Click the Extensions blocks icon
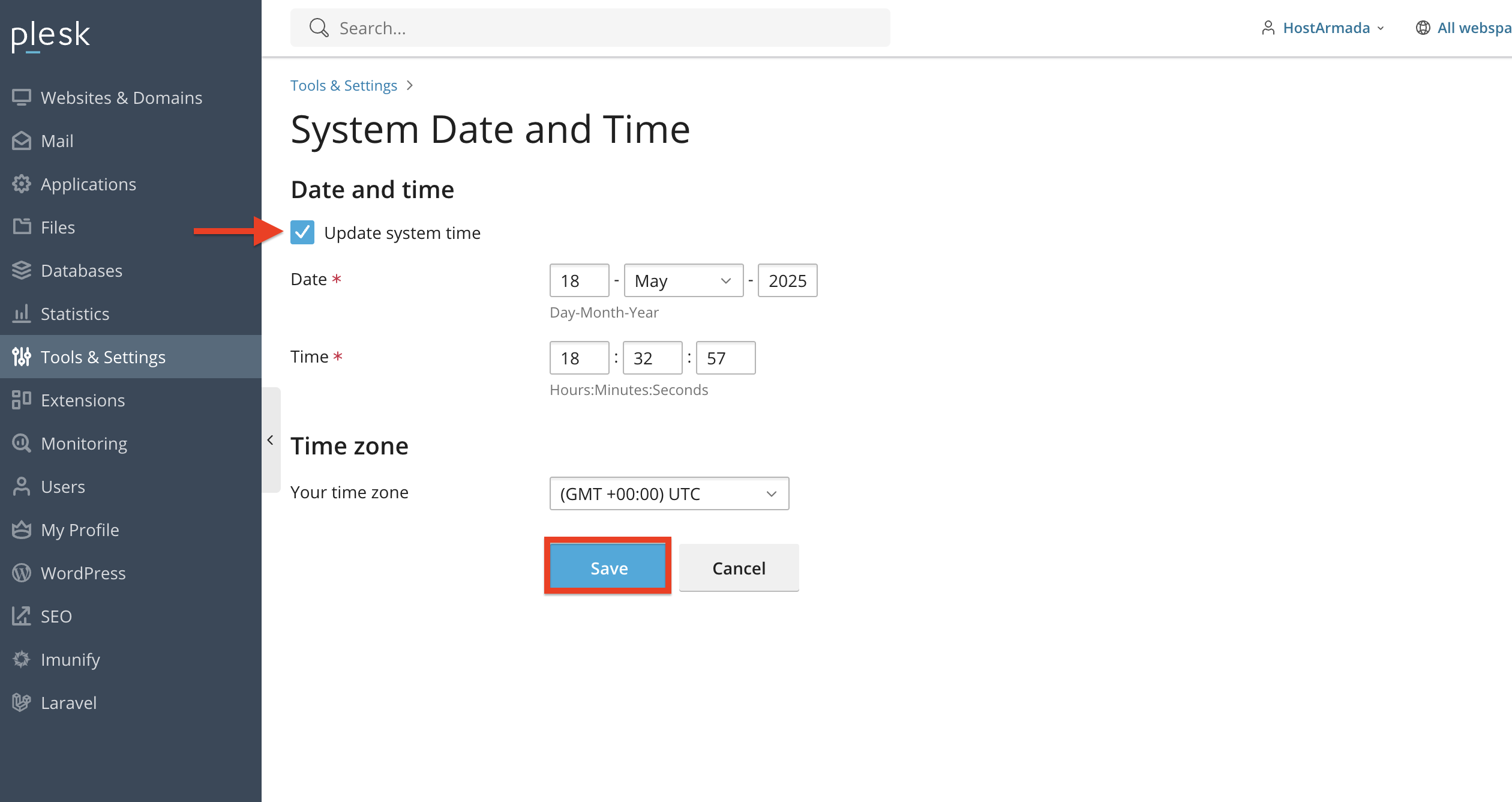Viewport: 1512px width, 802px height. (x=22, y=400)
